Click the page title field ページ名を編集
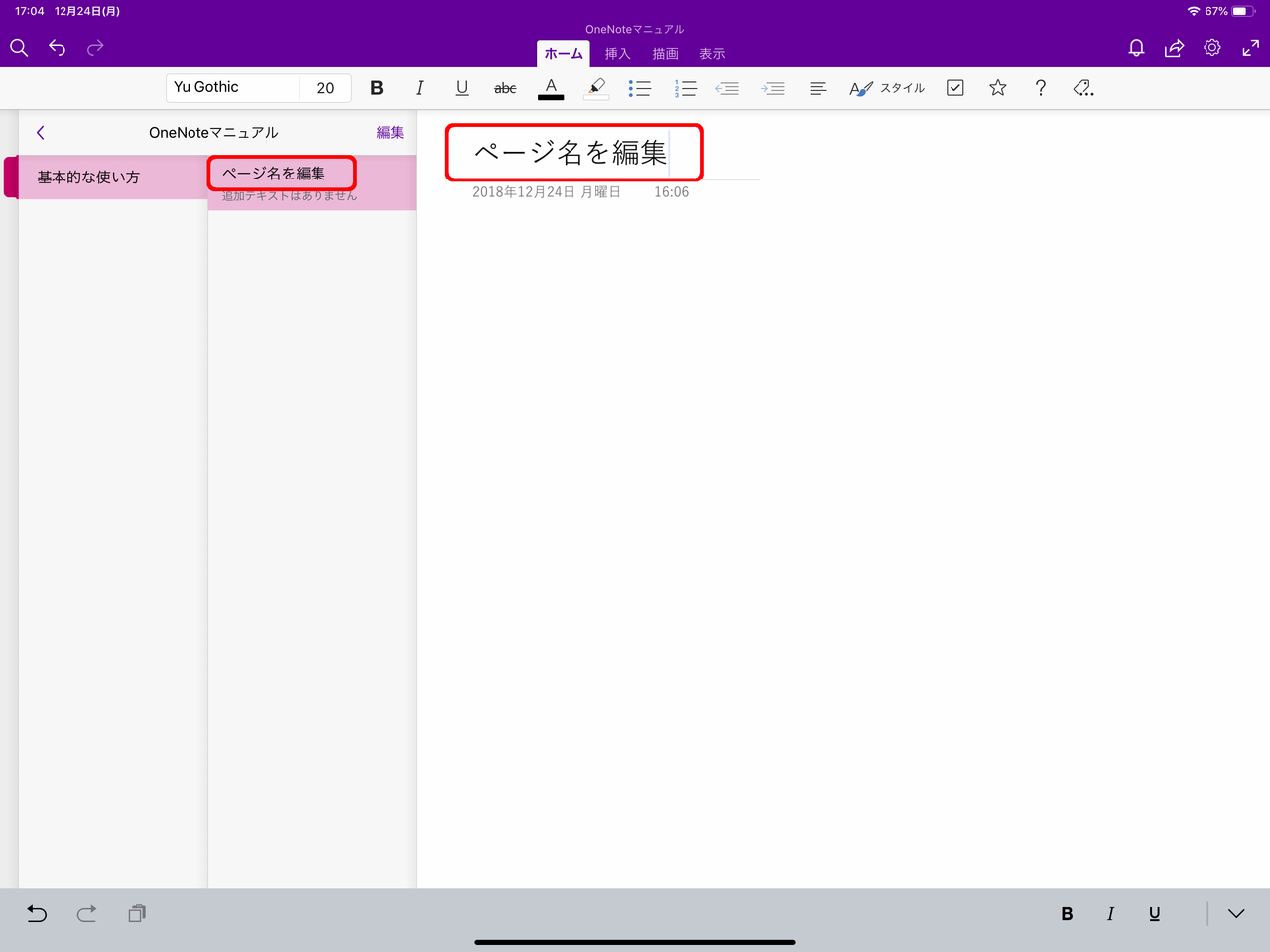 [571, 152]
